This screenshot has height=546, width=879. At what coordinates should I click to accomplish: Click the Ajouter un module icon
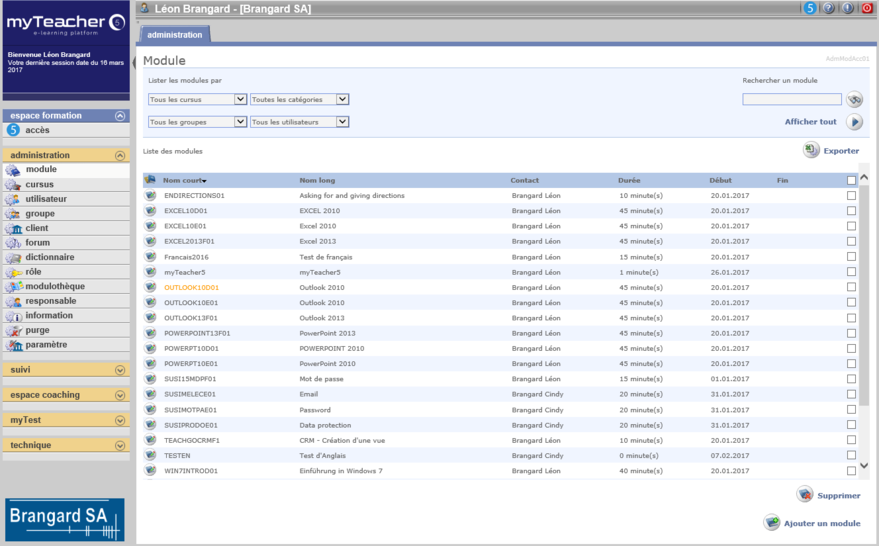(771, 523)
